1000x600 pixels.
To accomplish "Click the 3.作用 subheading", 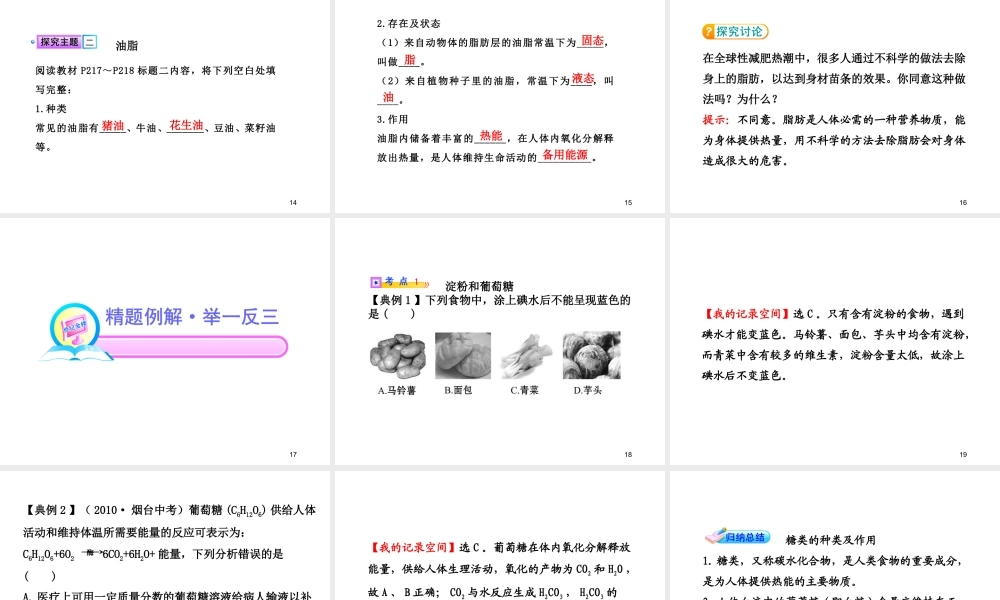I will [x=392, y=119].
